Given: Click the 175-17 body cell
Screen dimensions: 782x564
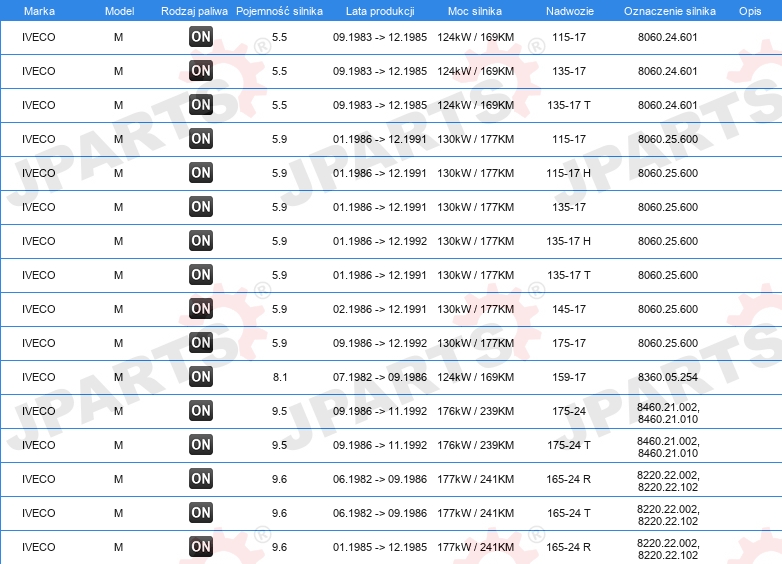Looking at the screenshot, I should [569, 343].
